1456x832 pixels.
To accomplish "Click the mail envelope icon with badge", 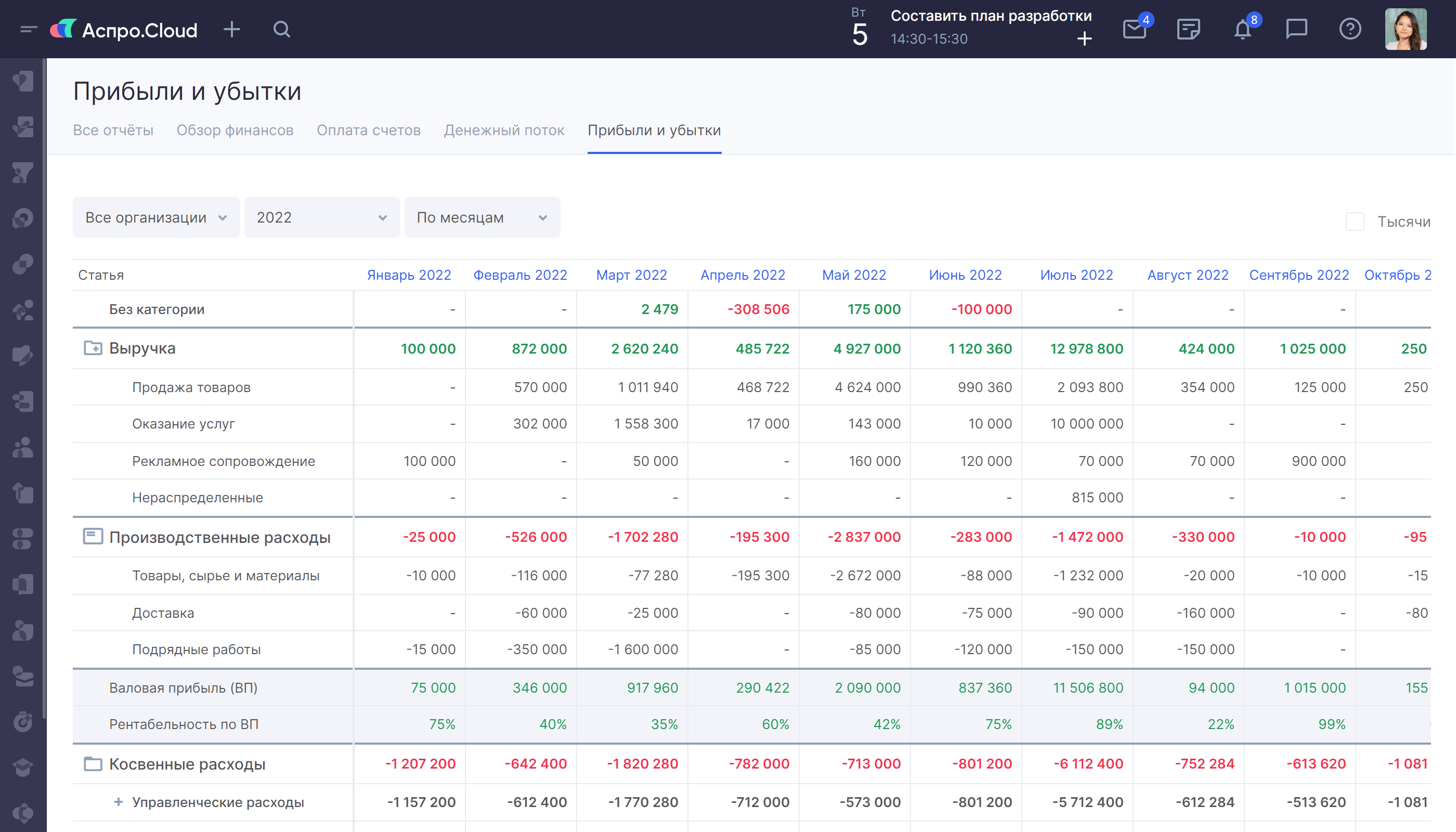I will click(1134, 29).
